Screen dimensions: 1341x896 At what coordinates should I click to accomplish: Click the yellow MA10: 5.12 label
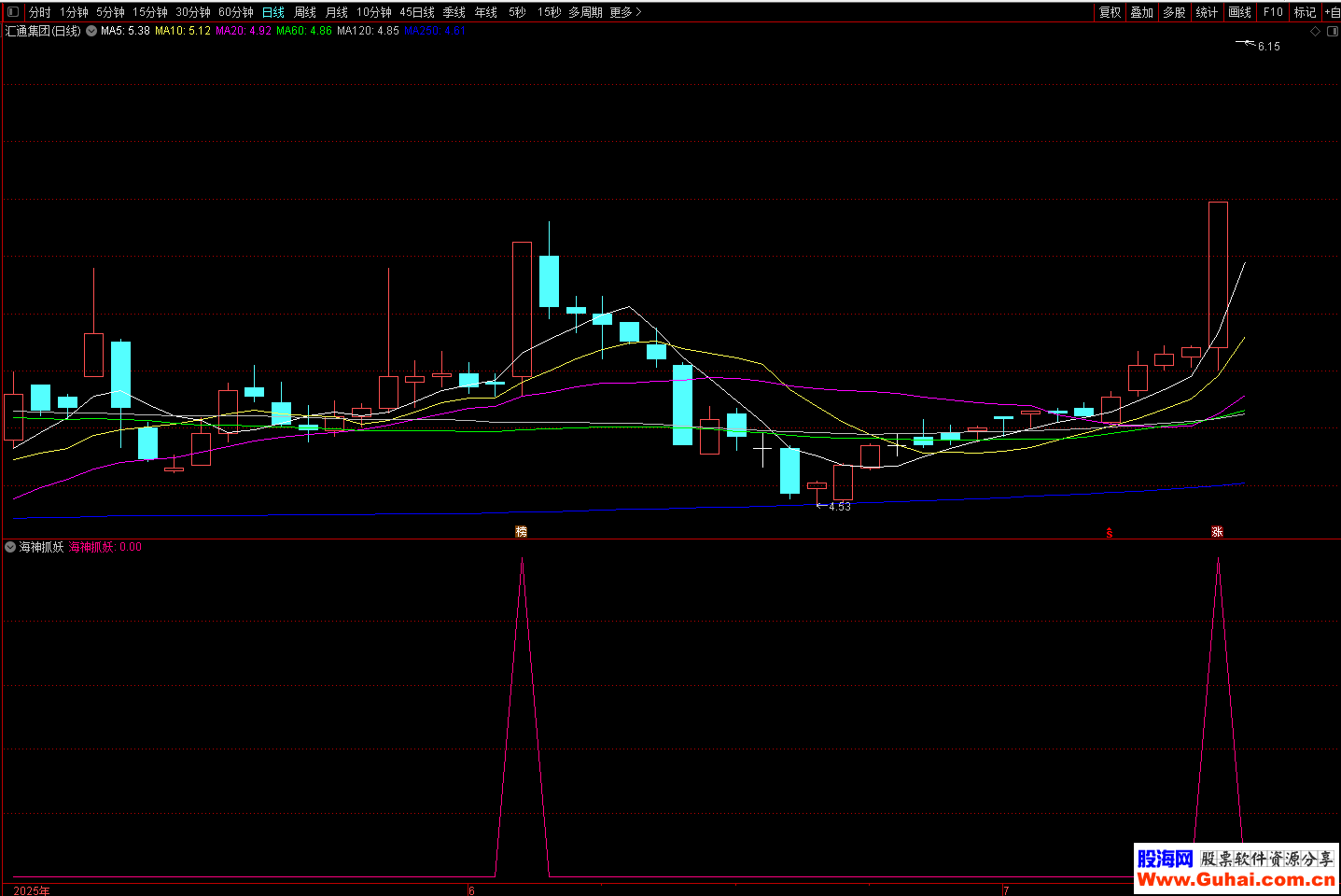183,31
